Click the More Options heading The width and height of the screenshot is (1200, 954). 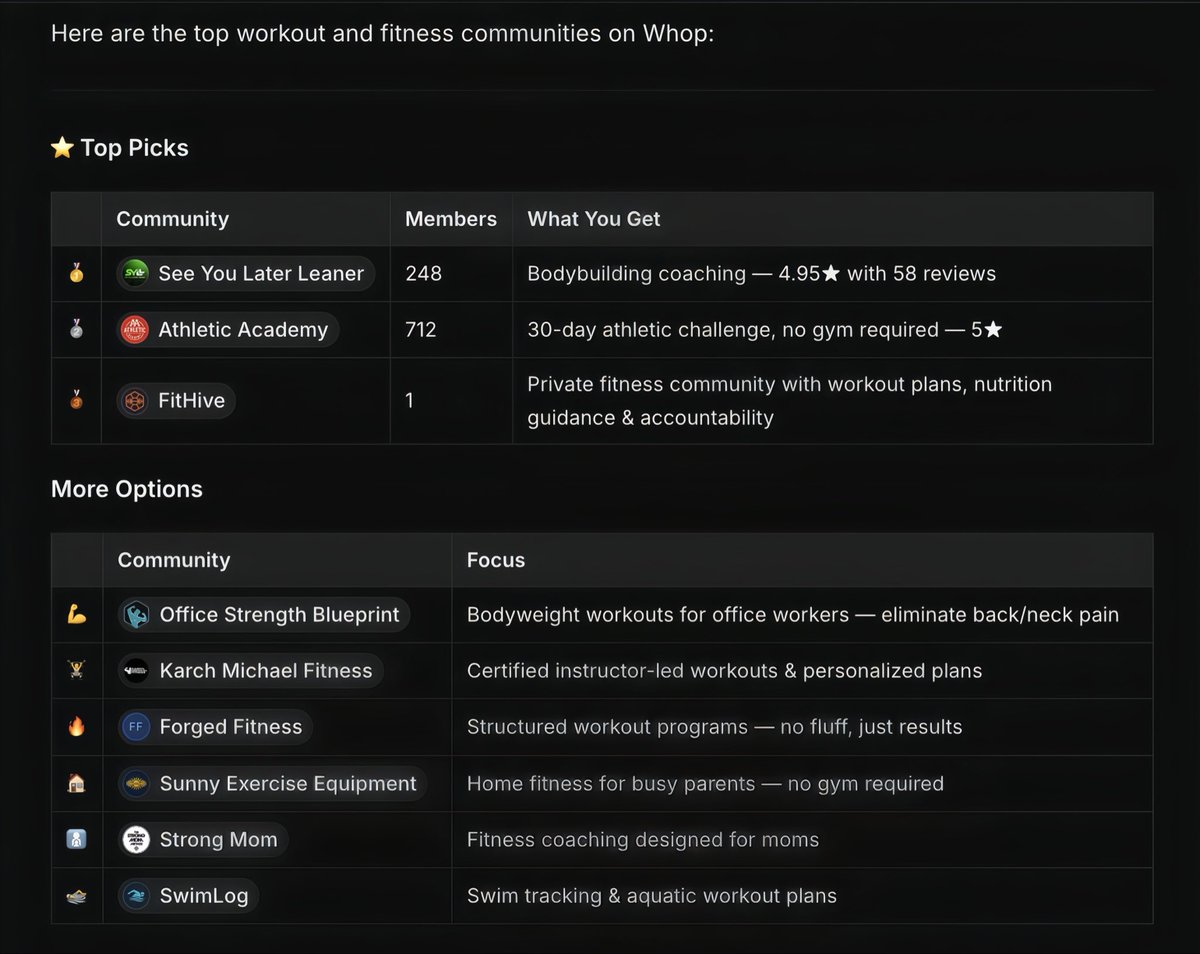[x=127, y=489]
